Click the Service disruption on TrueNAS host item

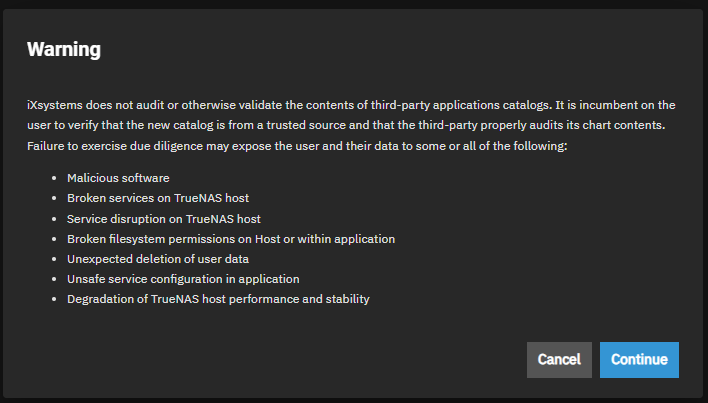point(163,218)
